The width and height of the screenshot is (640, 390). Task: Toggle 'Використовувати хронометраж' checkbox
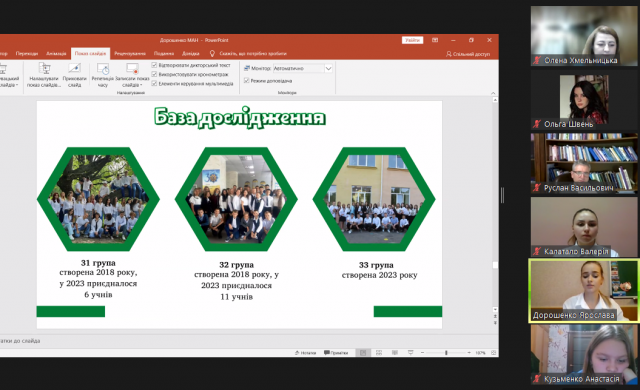click(x=154, y=74)
